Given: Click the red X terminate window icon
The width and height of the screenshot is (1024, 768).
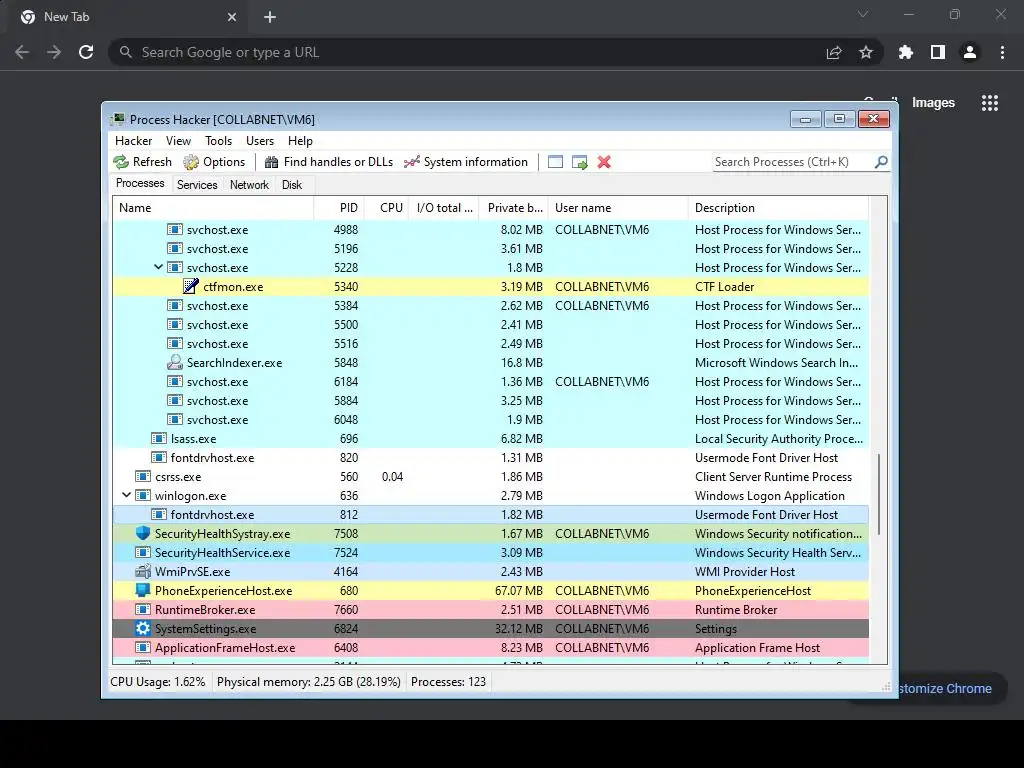Looking at the screenshot, I should coord(604,162).
